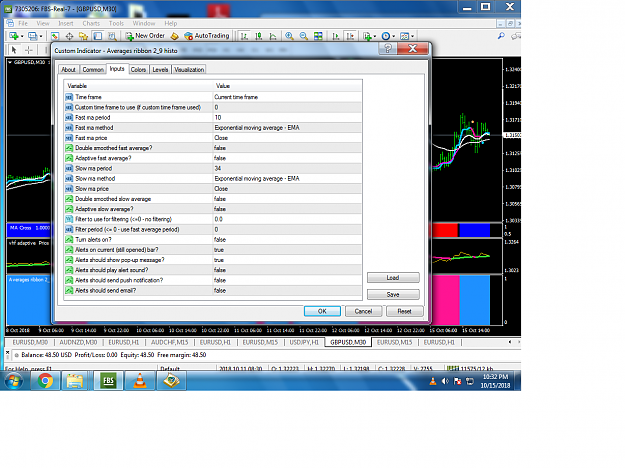The height and width of the screenshot is (468, 625).
Task: Toggle the Terminal panel icon
Action: [x=98, y=36]
